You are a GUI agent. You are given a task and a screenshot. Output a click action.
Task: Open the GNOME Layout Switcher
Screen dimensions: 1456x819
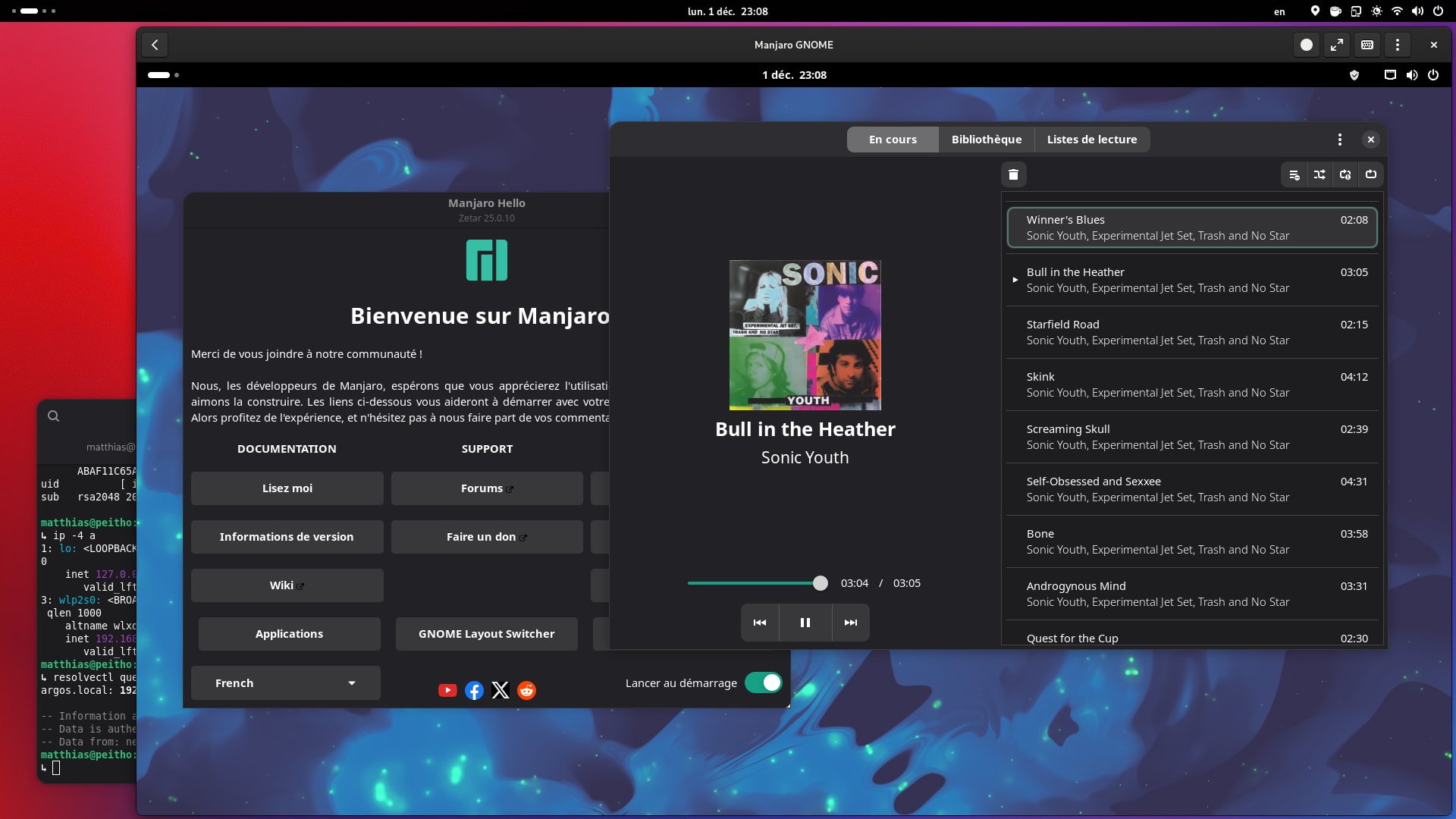[486, 634]
